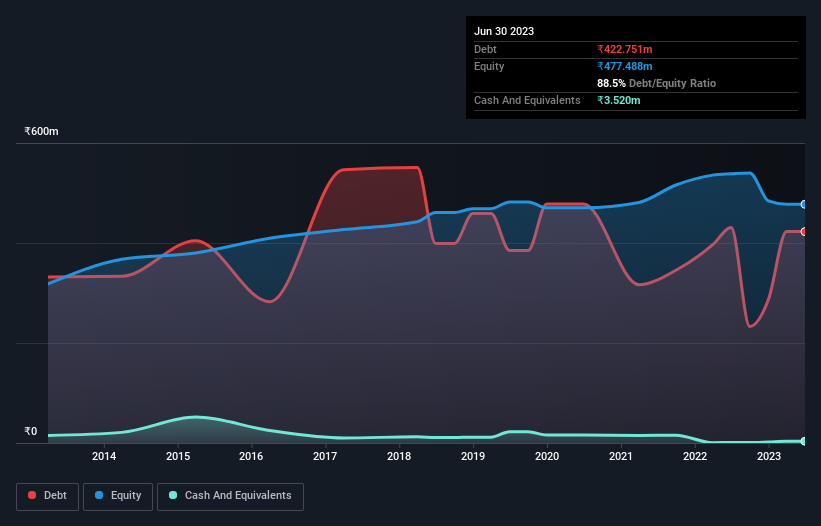Click the Debt row label in the tooltip
Screen dimensions: 821x526
pyautogui.click(x=485, y=49)
